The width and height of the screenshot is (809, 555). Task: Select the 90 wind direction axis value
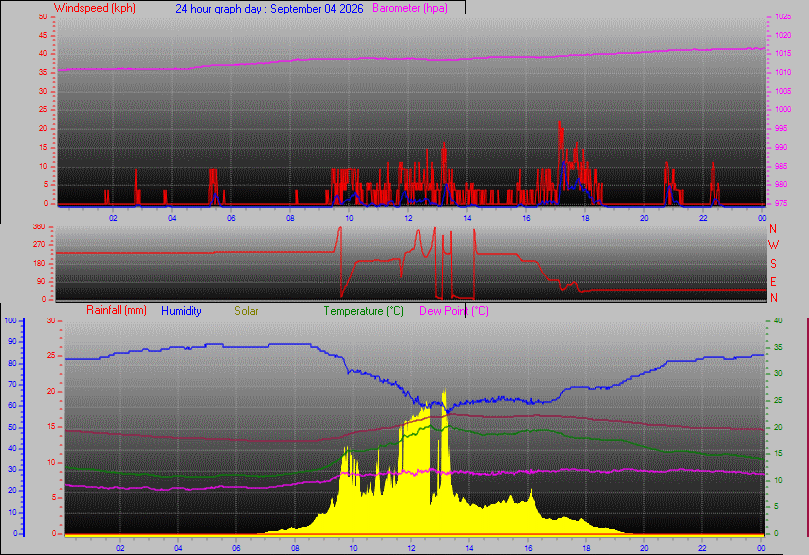coord(41,281)
